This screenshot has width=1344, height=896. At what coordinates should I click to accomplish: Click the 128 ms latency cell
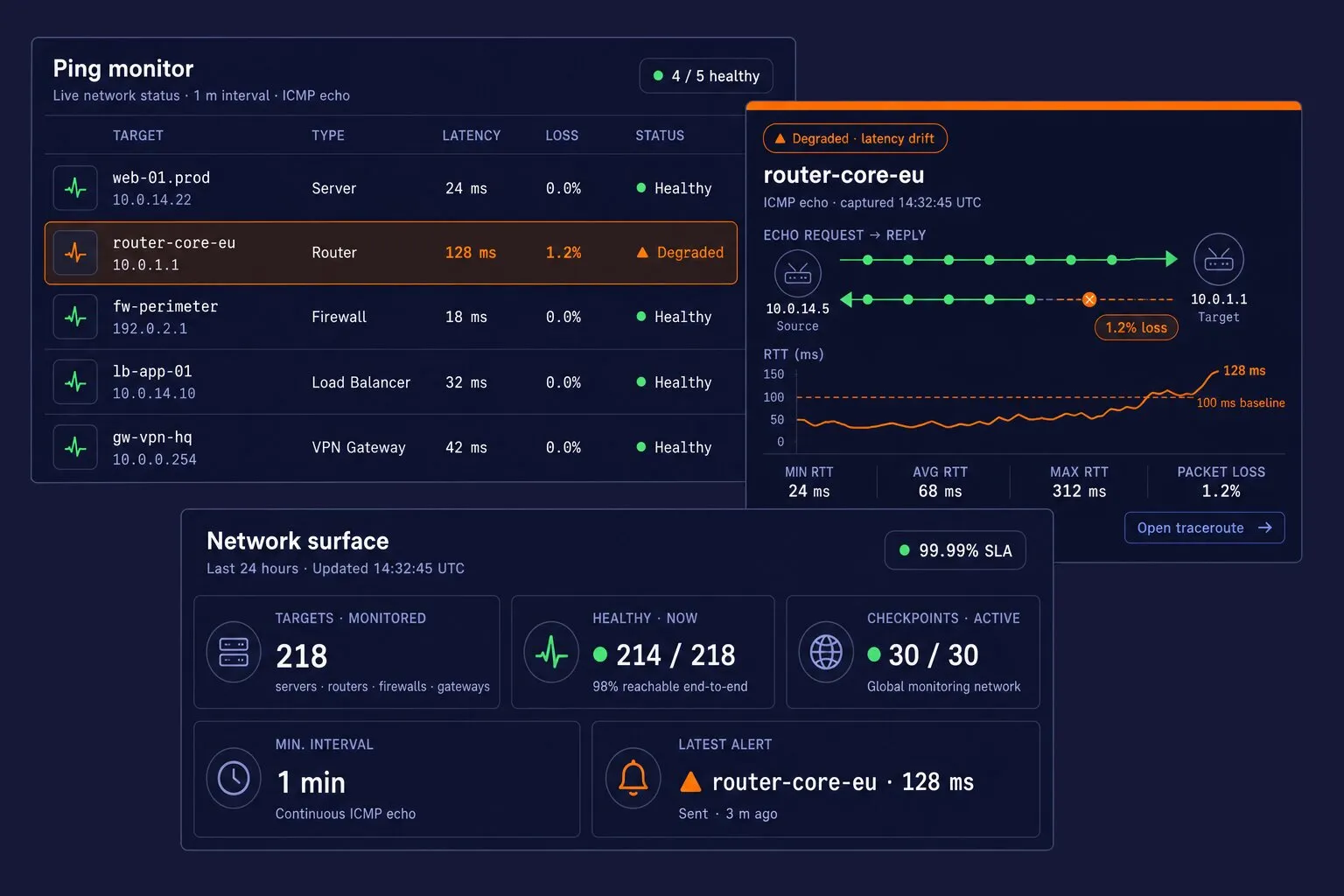[471, 252]
